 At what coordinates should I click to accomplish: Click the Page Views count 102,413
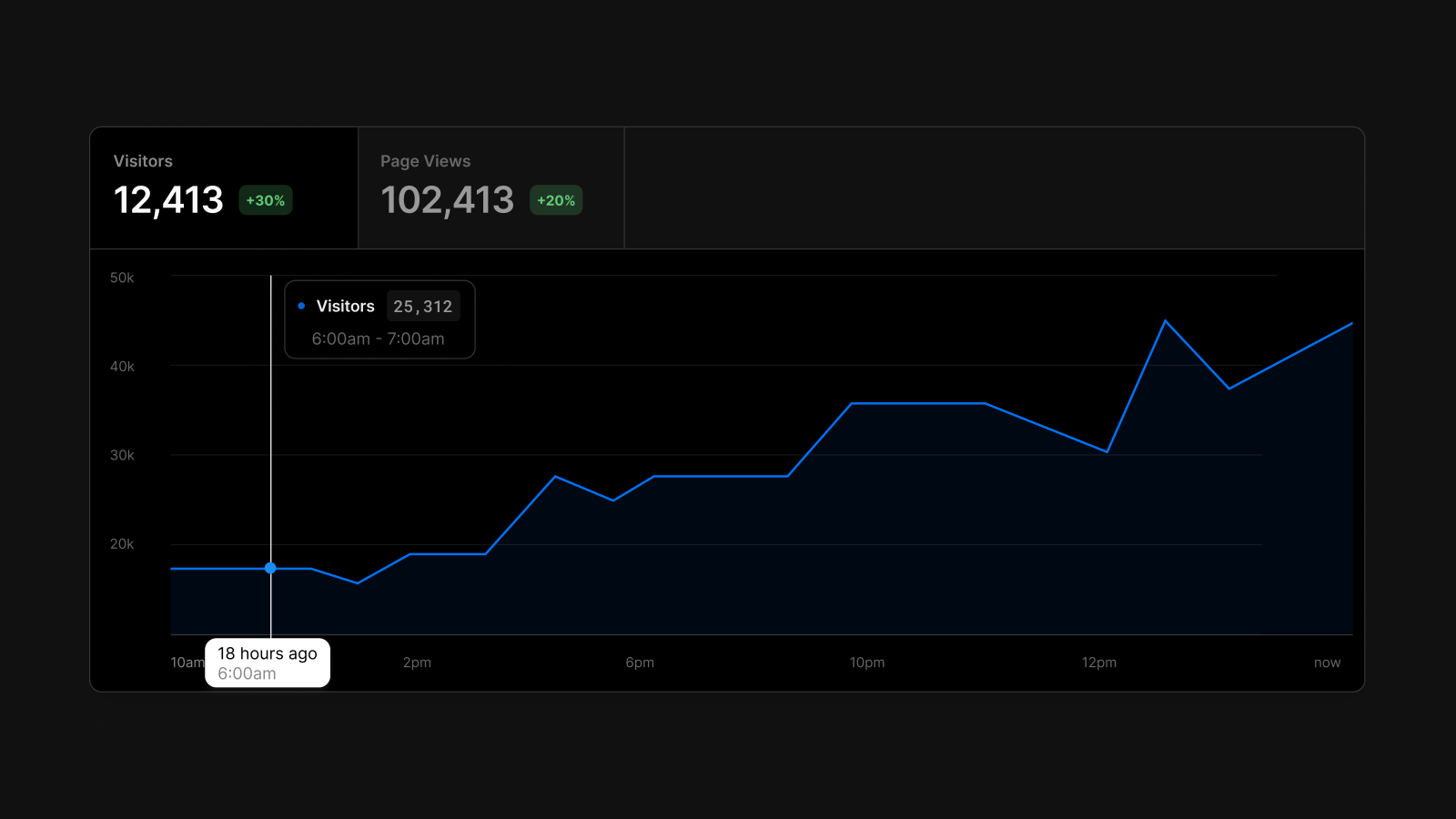(448, 200)
